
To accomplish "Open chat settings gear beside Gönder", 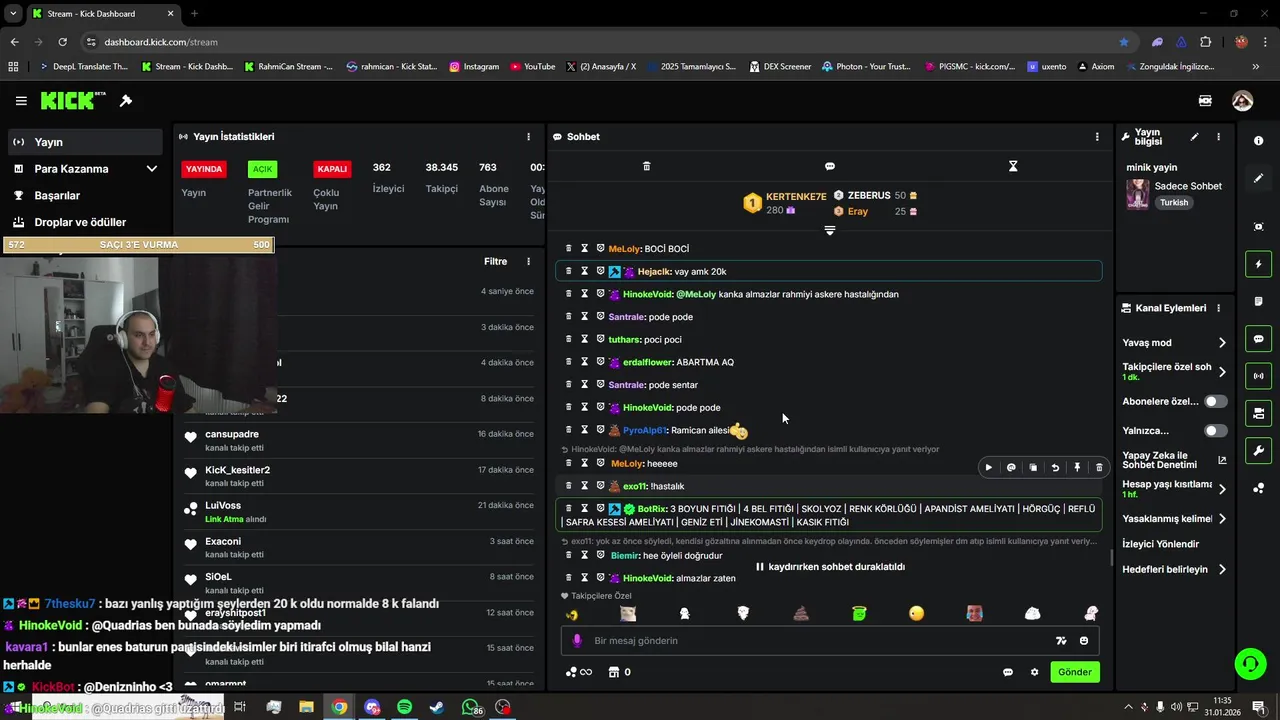I will point(1035,672).
